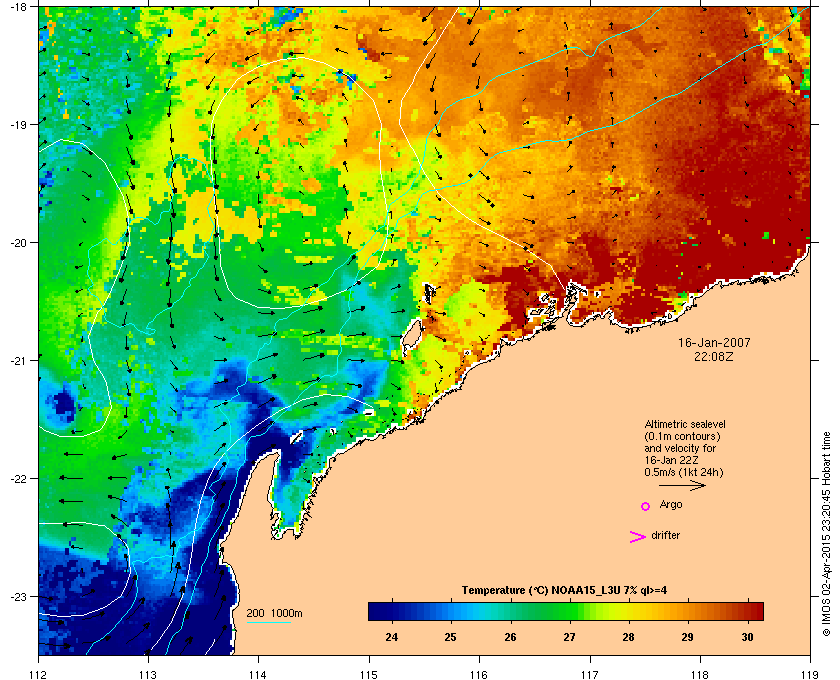Select the temperature color bar
Image resolution: width=840 pixels, height=680 pixels.
[566, 611]
